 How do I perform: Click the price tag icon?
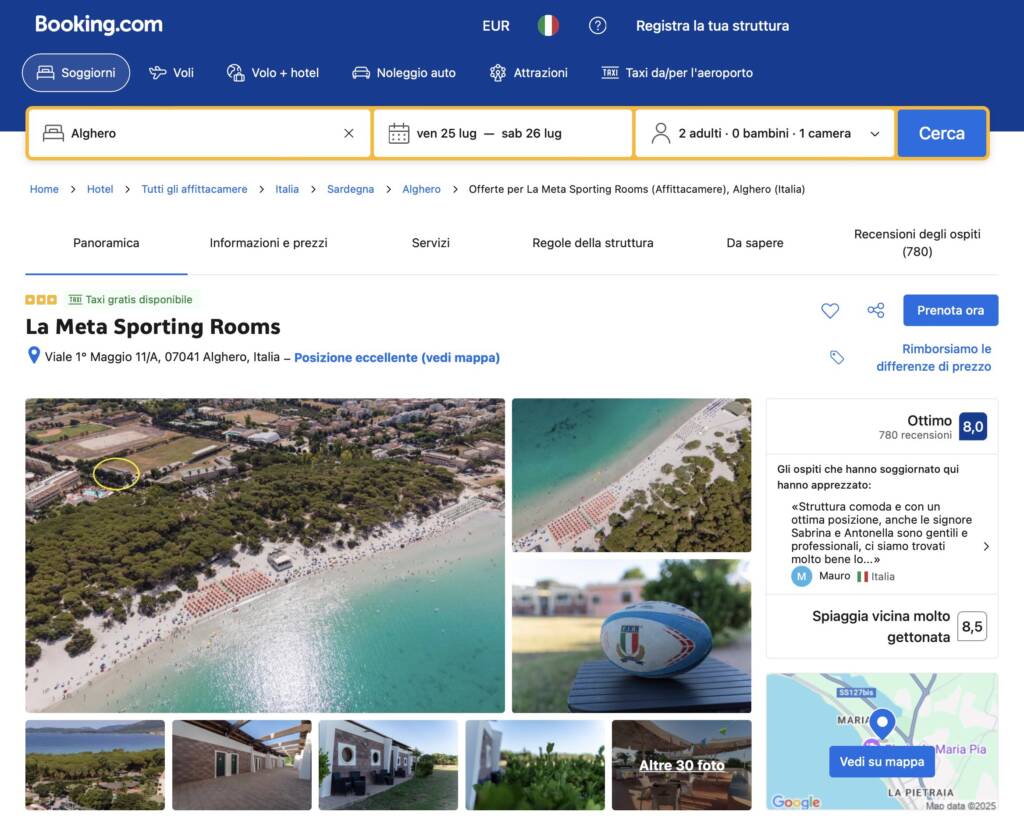(837, 357)
